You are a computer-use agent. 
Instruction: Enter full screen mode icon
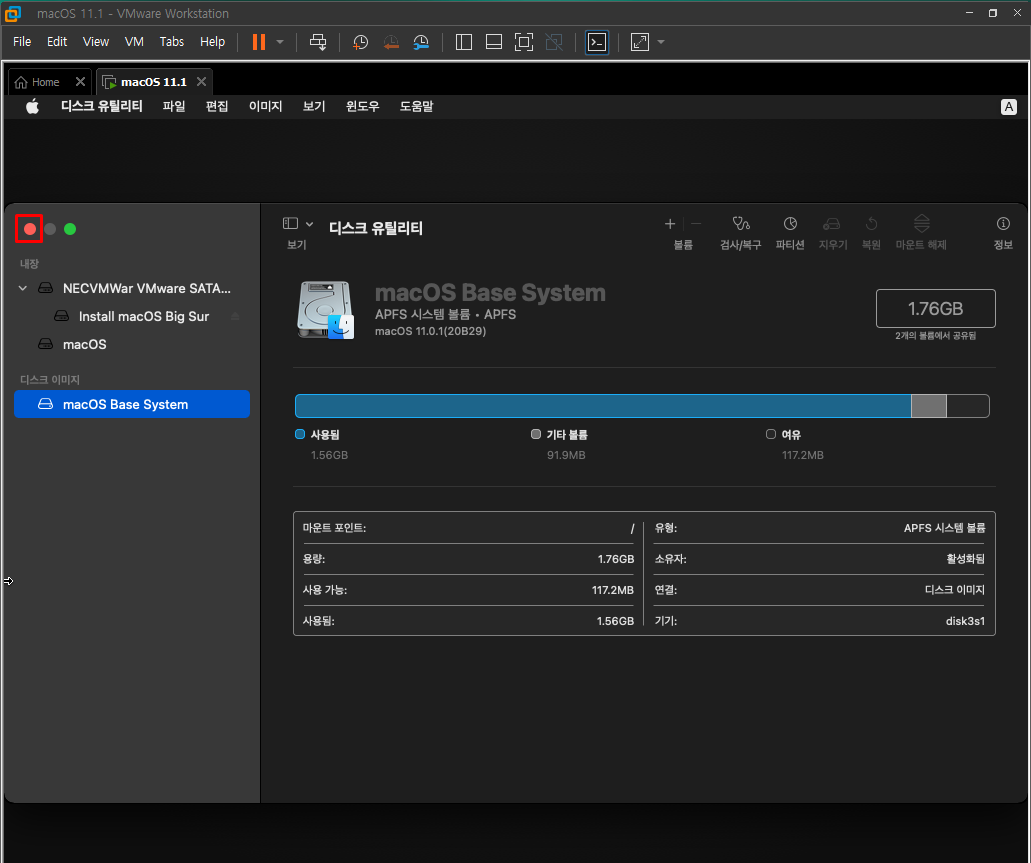click(524, 42)
